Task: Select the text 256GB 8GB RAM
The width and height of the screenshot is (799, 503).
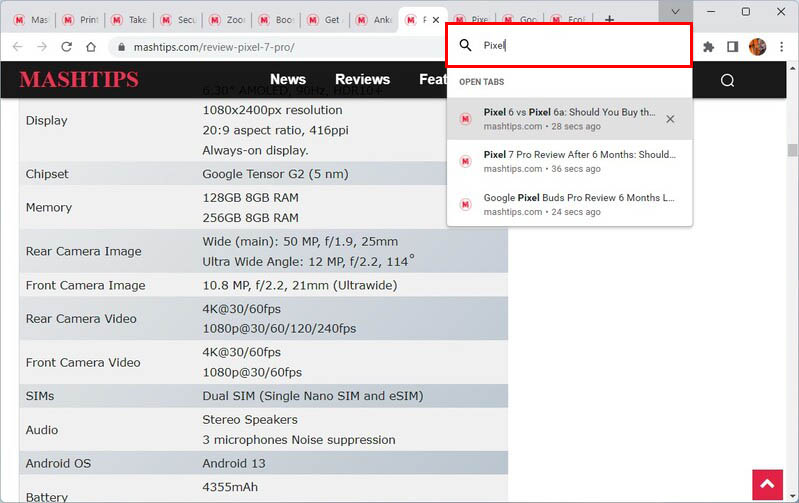Action: [250, 218]
